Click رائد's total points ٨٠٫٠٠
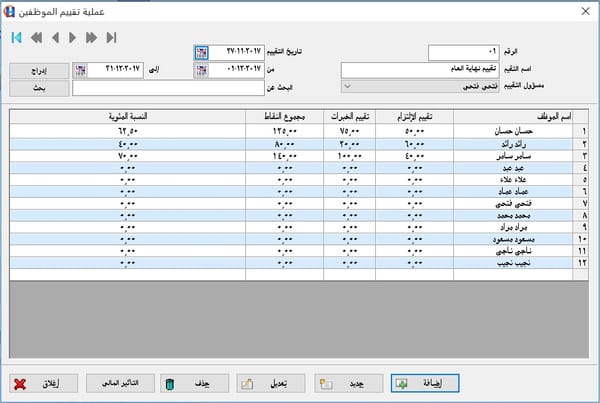The height and width of the screenshot is (403, 600). 284,144
